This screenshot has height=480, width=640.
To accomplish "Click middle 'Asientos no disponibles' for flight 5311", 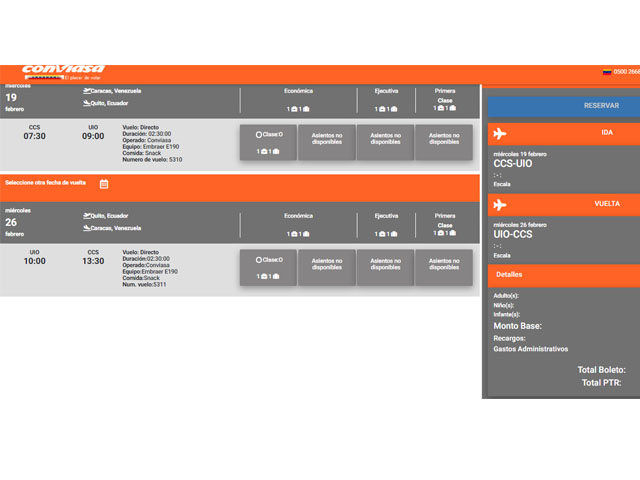I will (x=386, y=267).
